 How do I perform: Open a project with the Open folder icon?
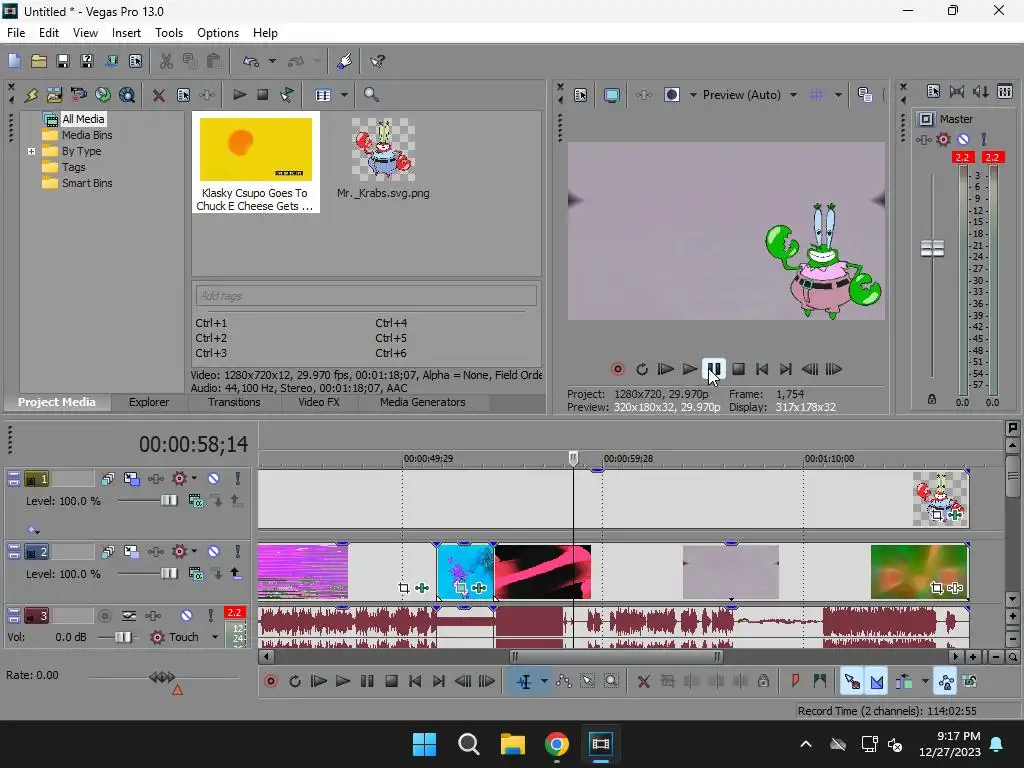click(x=39, y=61)
